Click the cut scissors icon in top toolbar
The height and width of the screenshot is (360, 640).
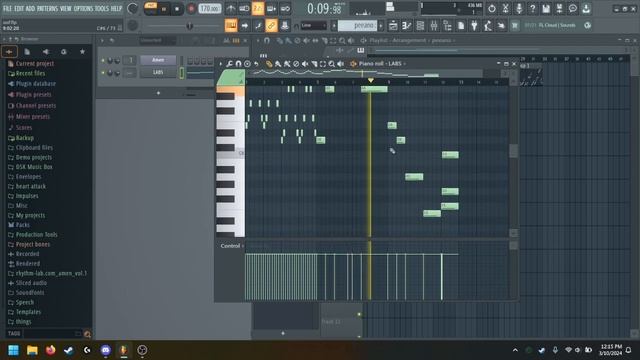point(505,8)
